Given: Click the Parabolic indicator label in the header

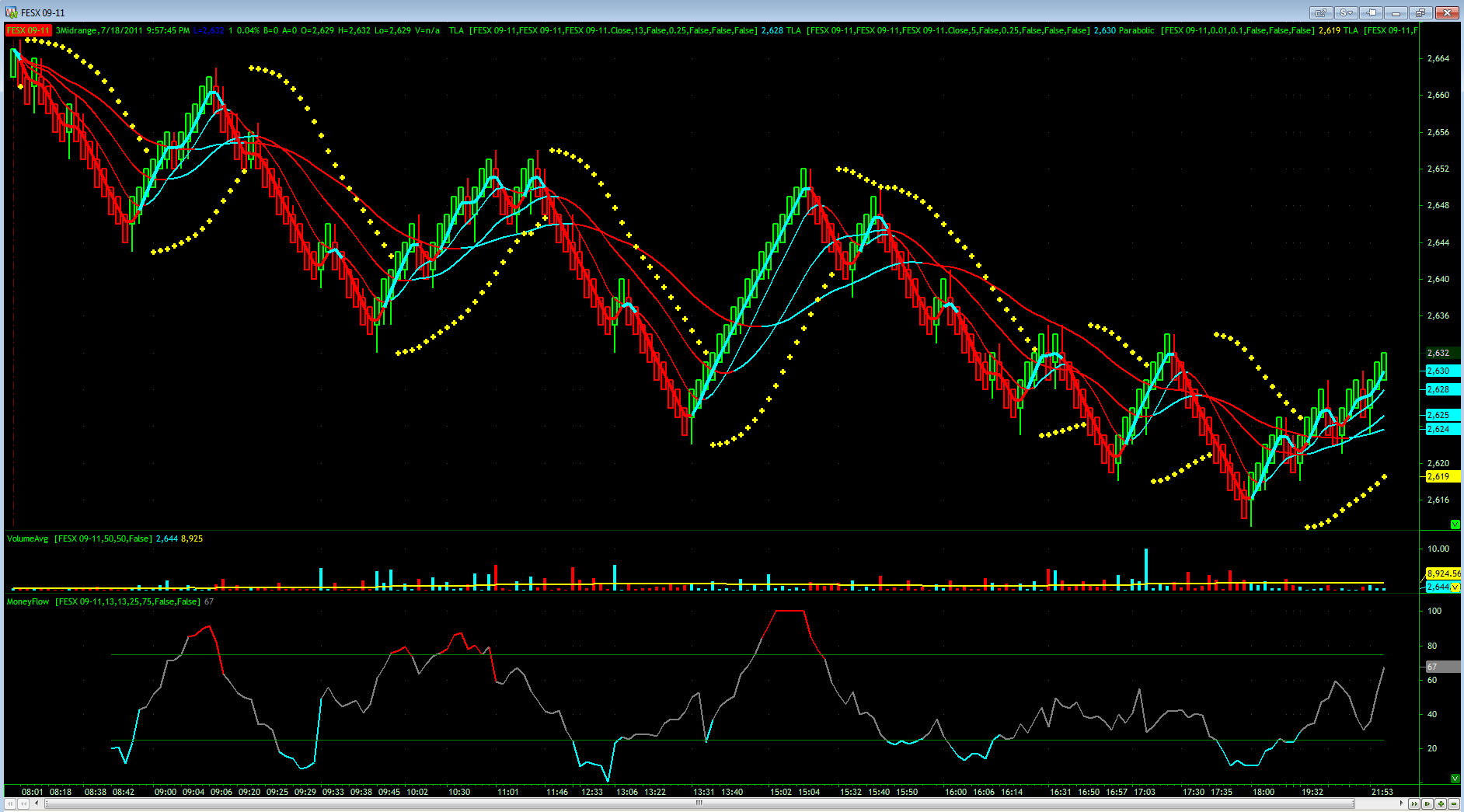Looking at the screenshot, I should click(x=1137, y=30).
